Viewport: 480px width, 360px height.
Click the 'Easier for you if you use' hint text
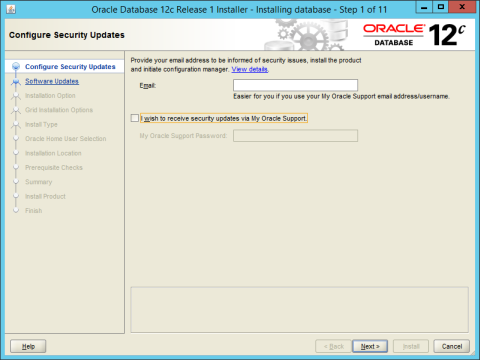pos(341,96)
